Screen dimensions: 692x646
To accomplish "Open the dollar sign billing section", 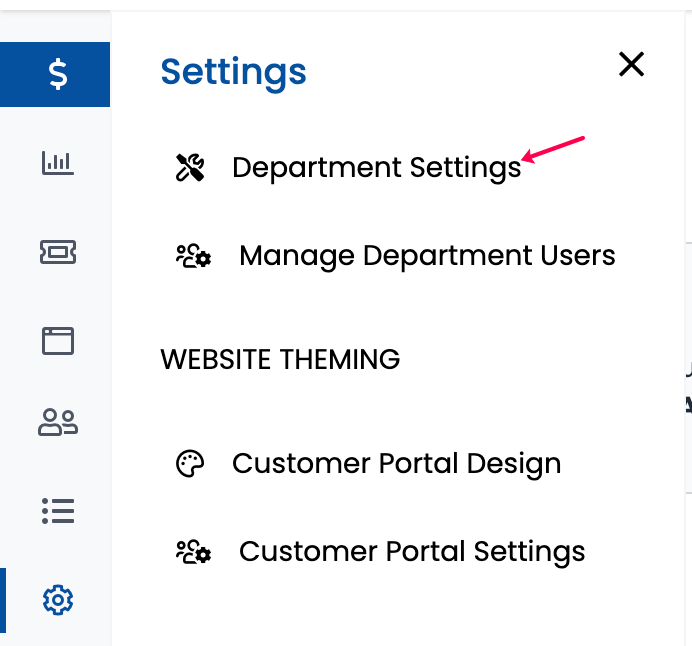I will click(x=55, y=74).
